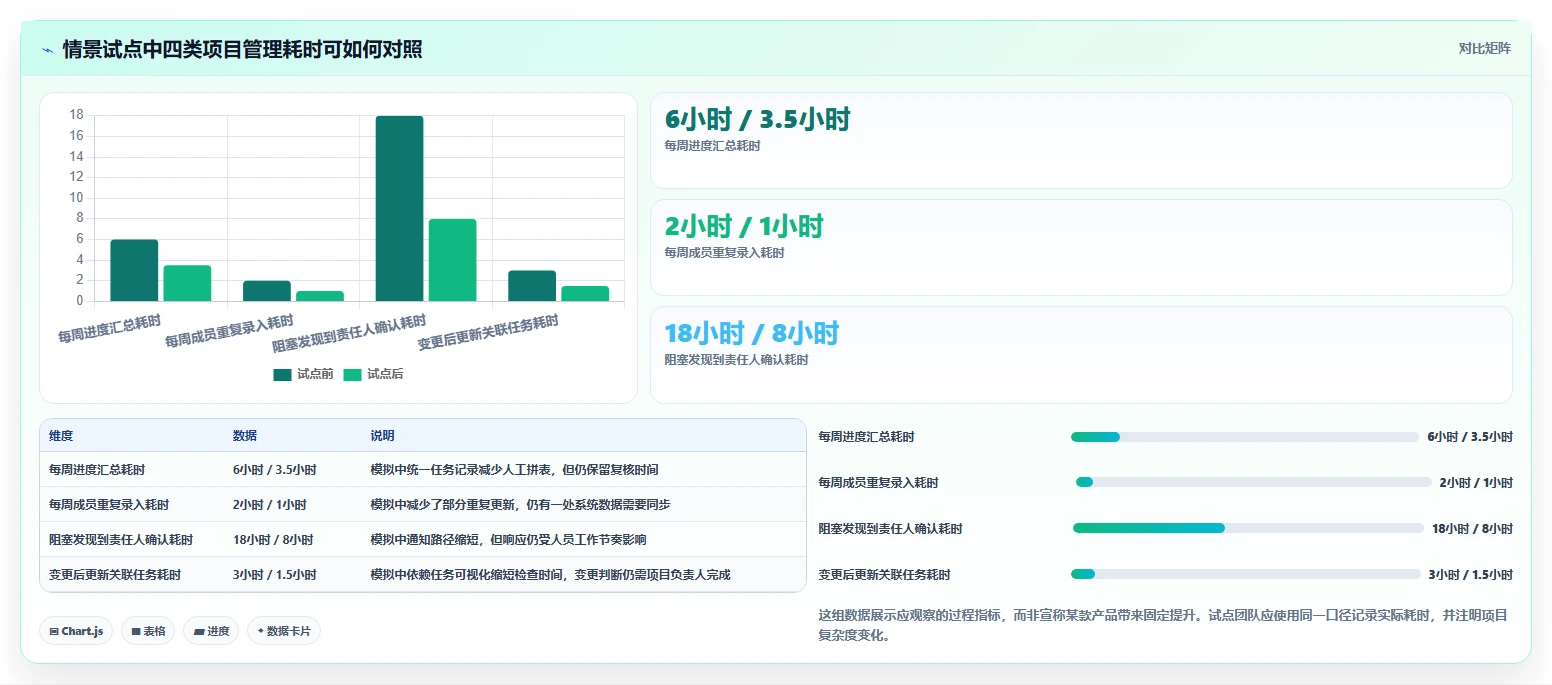Click the tallest dark bar for 阻塞发现到责任人确认耗时

(x=400, y=208)
